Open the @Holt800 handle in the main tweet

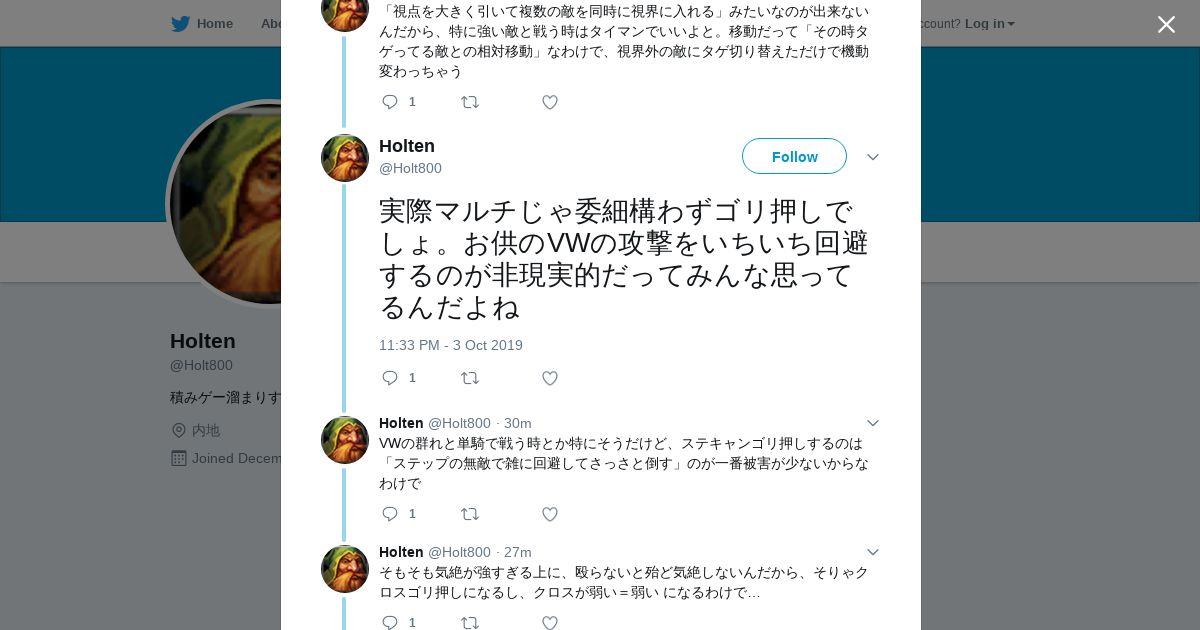pos(410,168)
